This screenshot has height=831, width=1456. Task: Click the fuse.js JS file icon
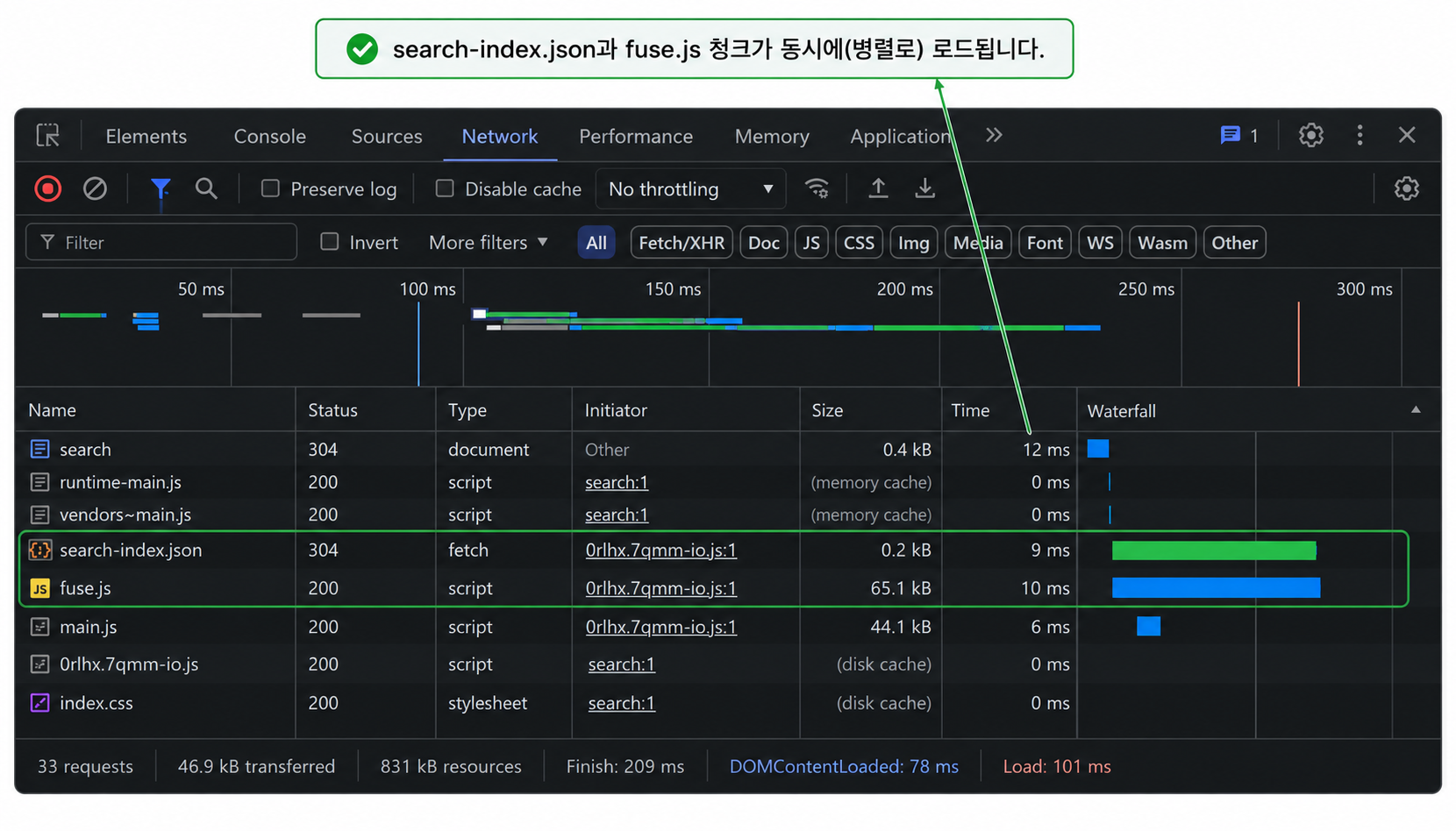point(39,588)
